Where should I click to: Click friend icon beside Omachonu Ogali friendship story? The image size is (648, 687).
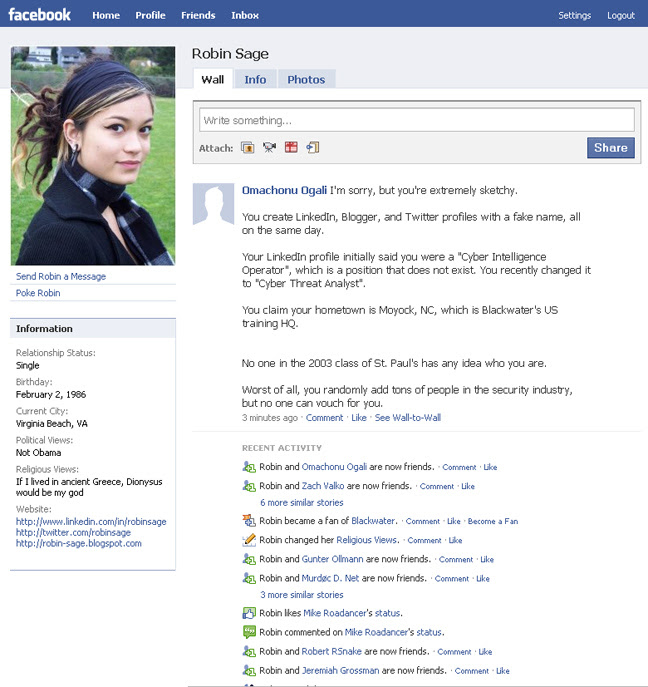click(x=249, y=467)
